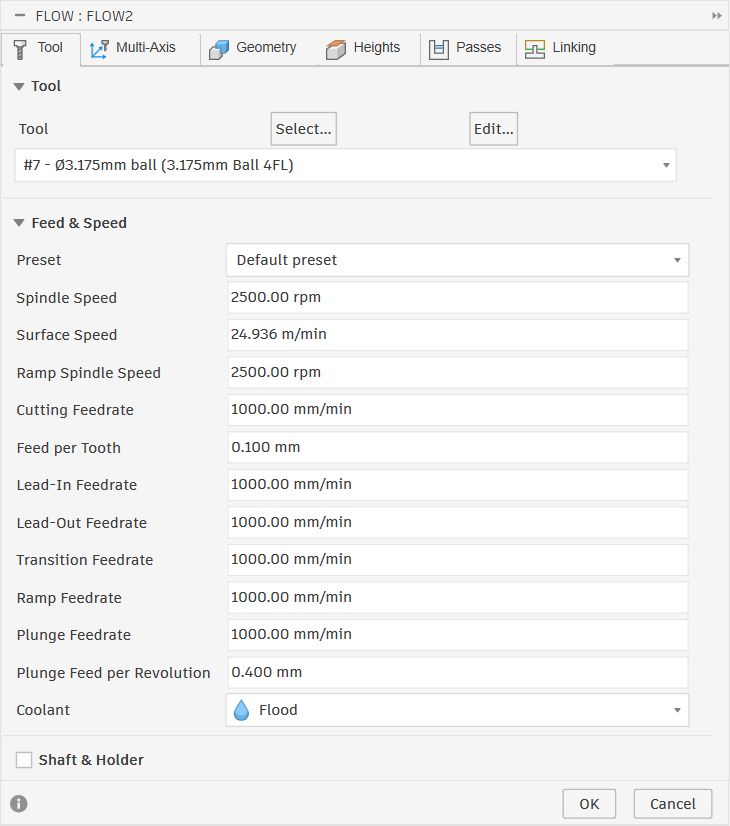
Task: Click the Ramp Spindle Speed field
Action: click(458, 372)
